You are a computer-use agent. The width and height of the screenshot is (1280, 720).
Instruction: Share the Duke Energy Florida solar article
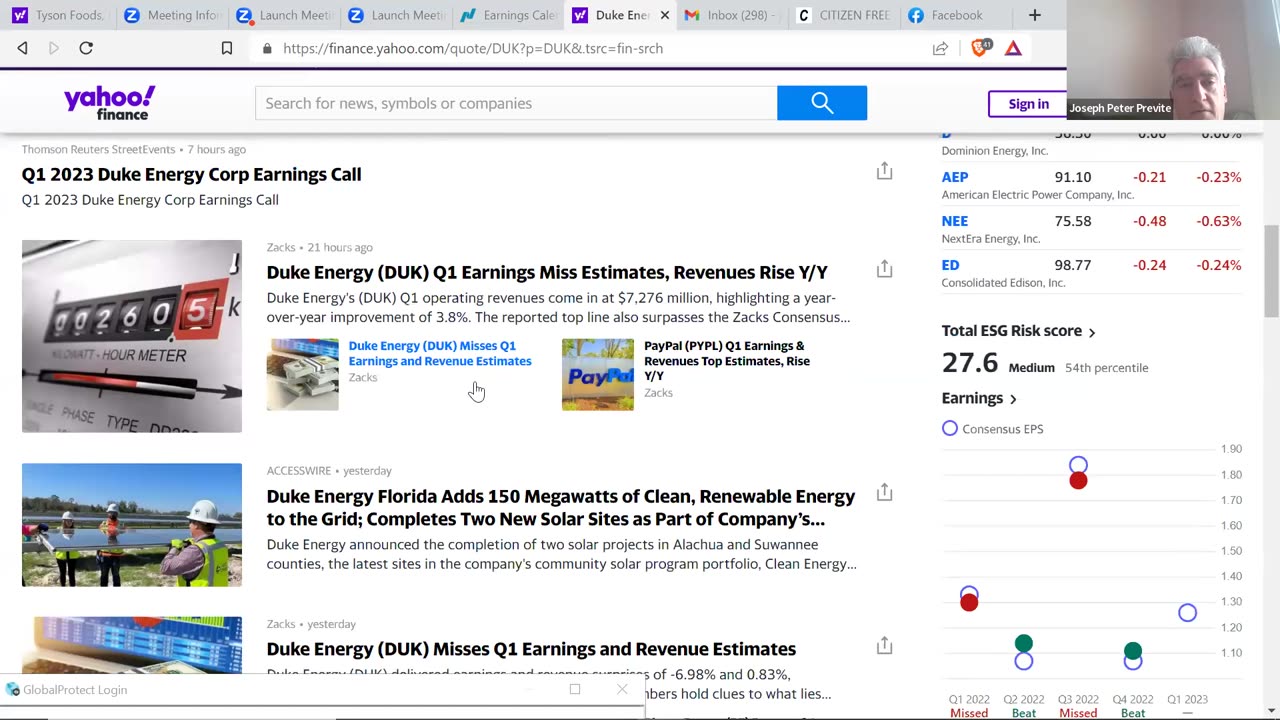tap(884, 492)
